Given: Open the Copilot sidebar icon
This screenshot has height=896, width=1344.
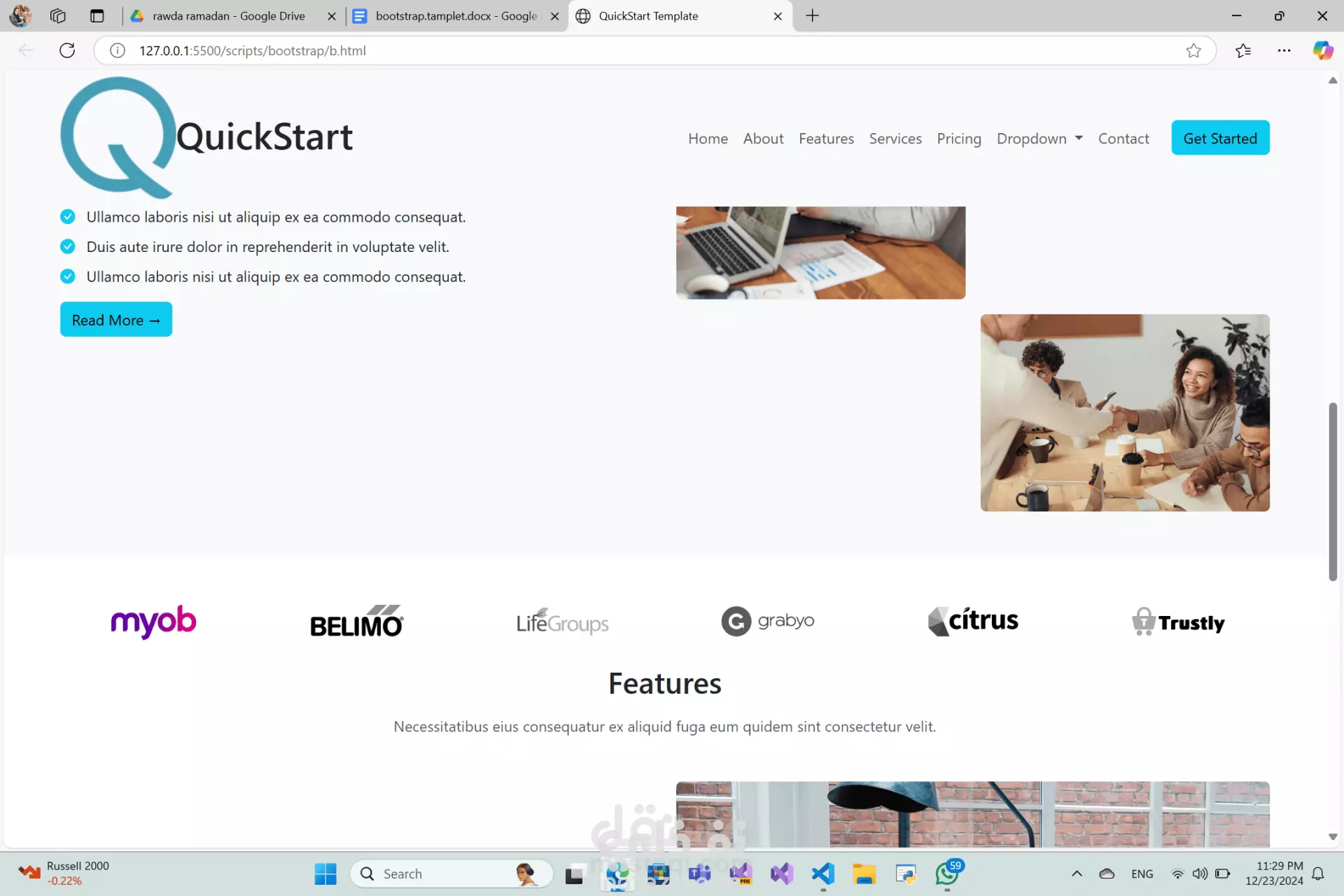Looking at the screenshot, I should [x=1322, y=50].
